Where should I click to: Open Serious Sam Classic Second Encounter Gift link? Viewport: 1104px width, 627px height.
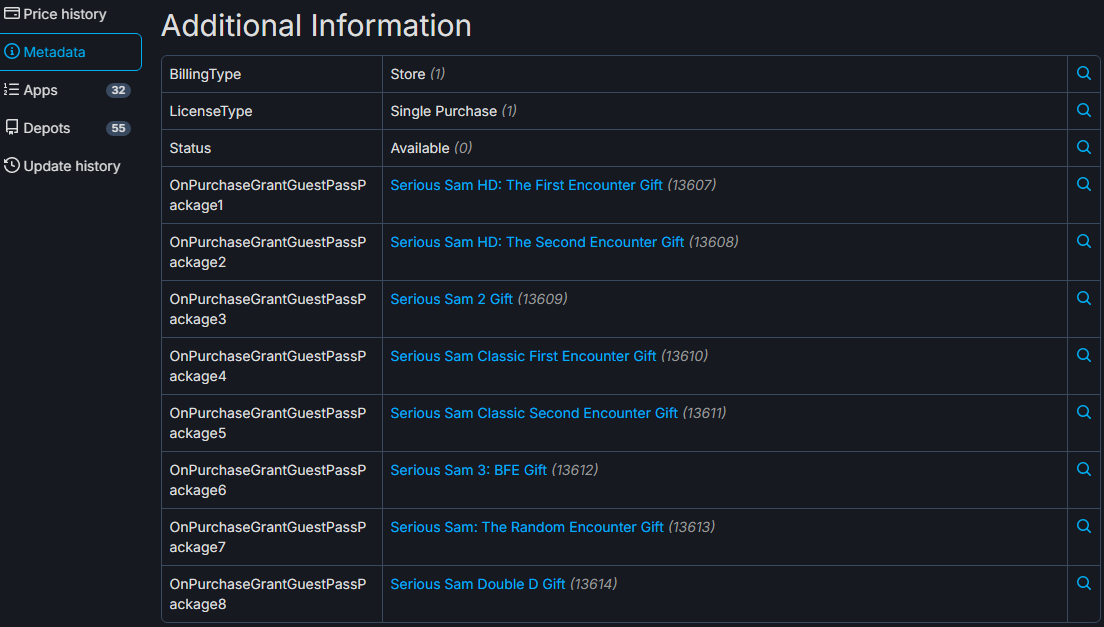click(x=534, y=413)
